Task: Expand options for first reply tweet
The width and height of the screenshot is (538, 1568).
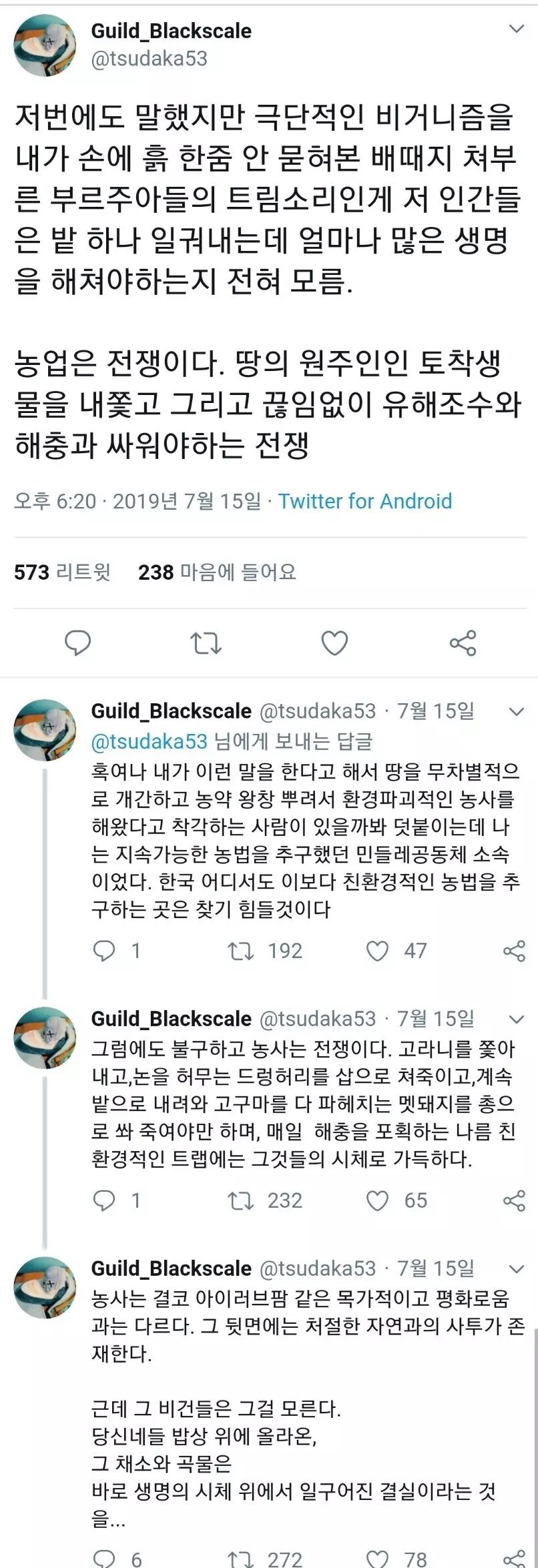Action: pyautogui.click(x=517, y=712)
